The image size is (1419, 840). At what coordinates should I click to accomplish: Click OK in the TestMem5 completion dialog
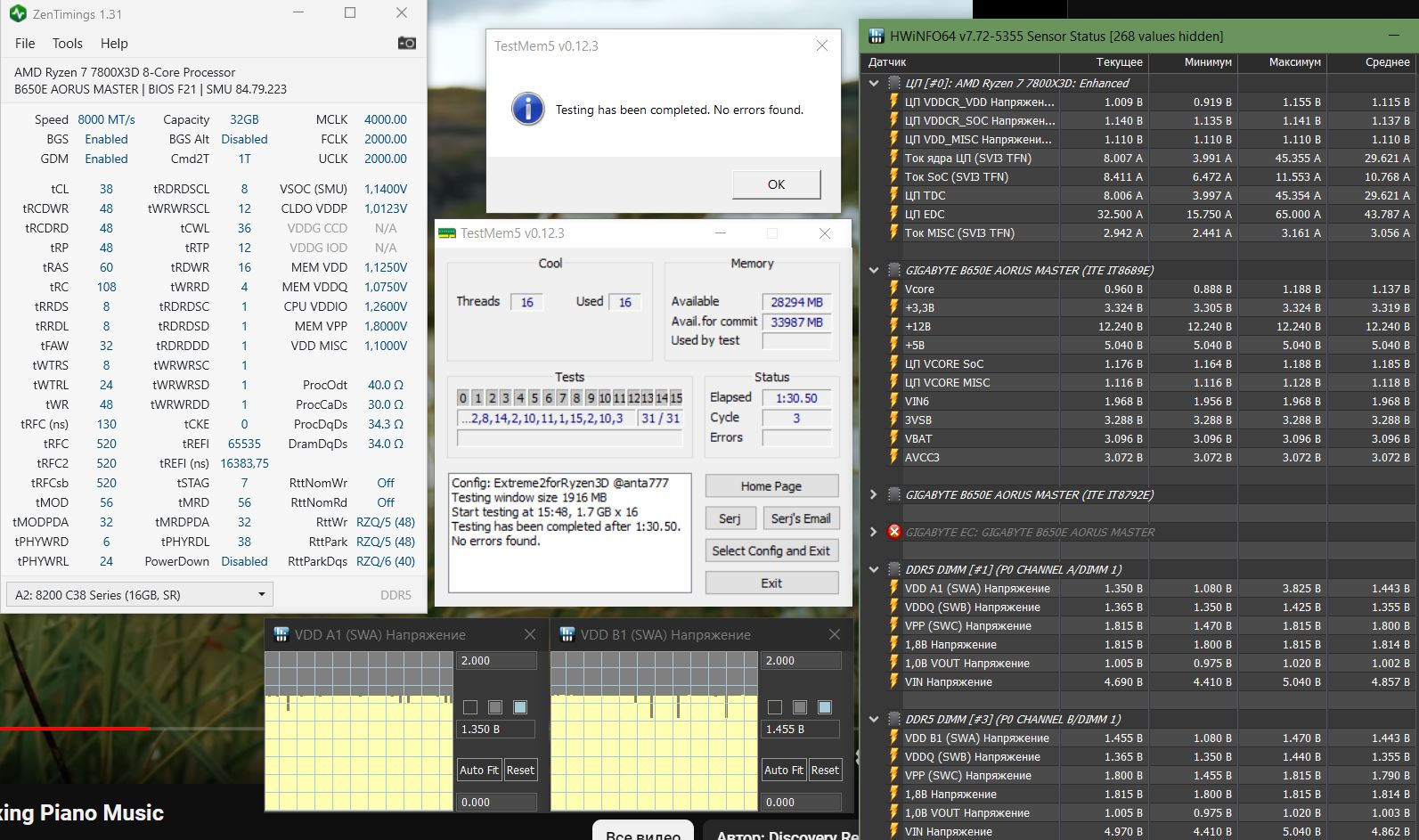pyautogui.click(x=776, y=184)
